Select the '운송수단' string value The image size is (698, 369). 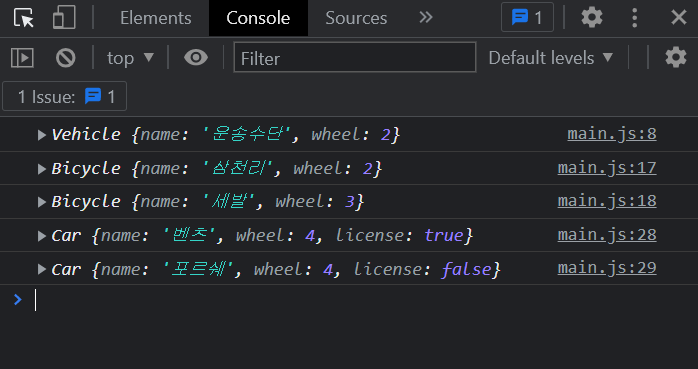tap(247, 134)
